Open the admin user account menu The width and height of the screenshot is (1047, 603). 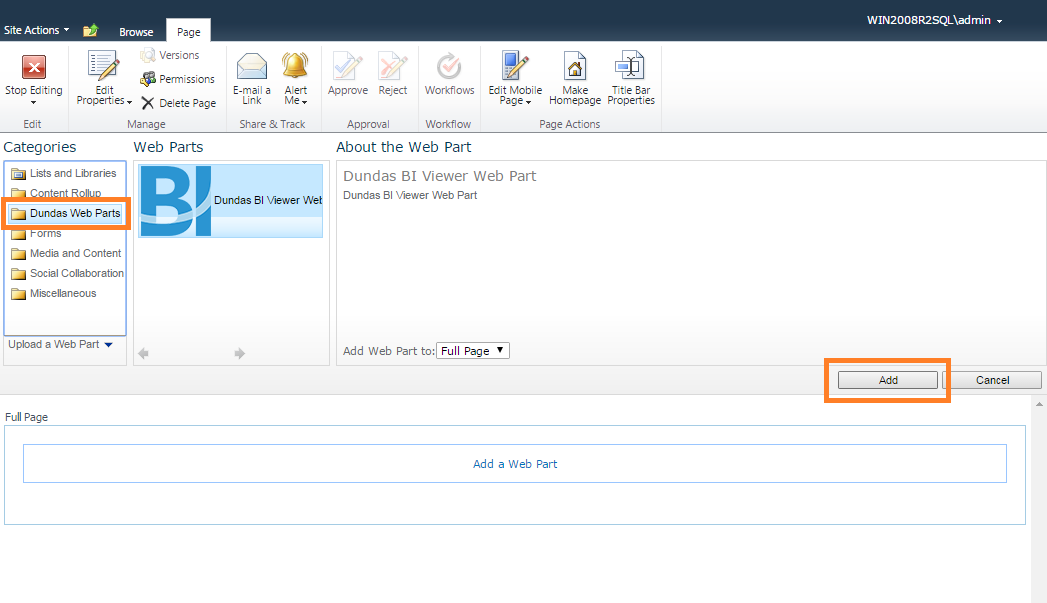(934, 20)
